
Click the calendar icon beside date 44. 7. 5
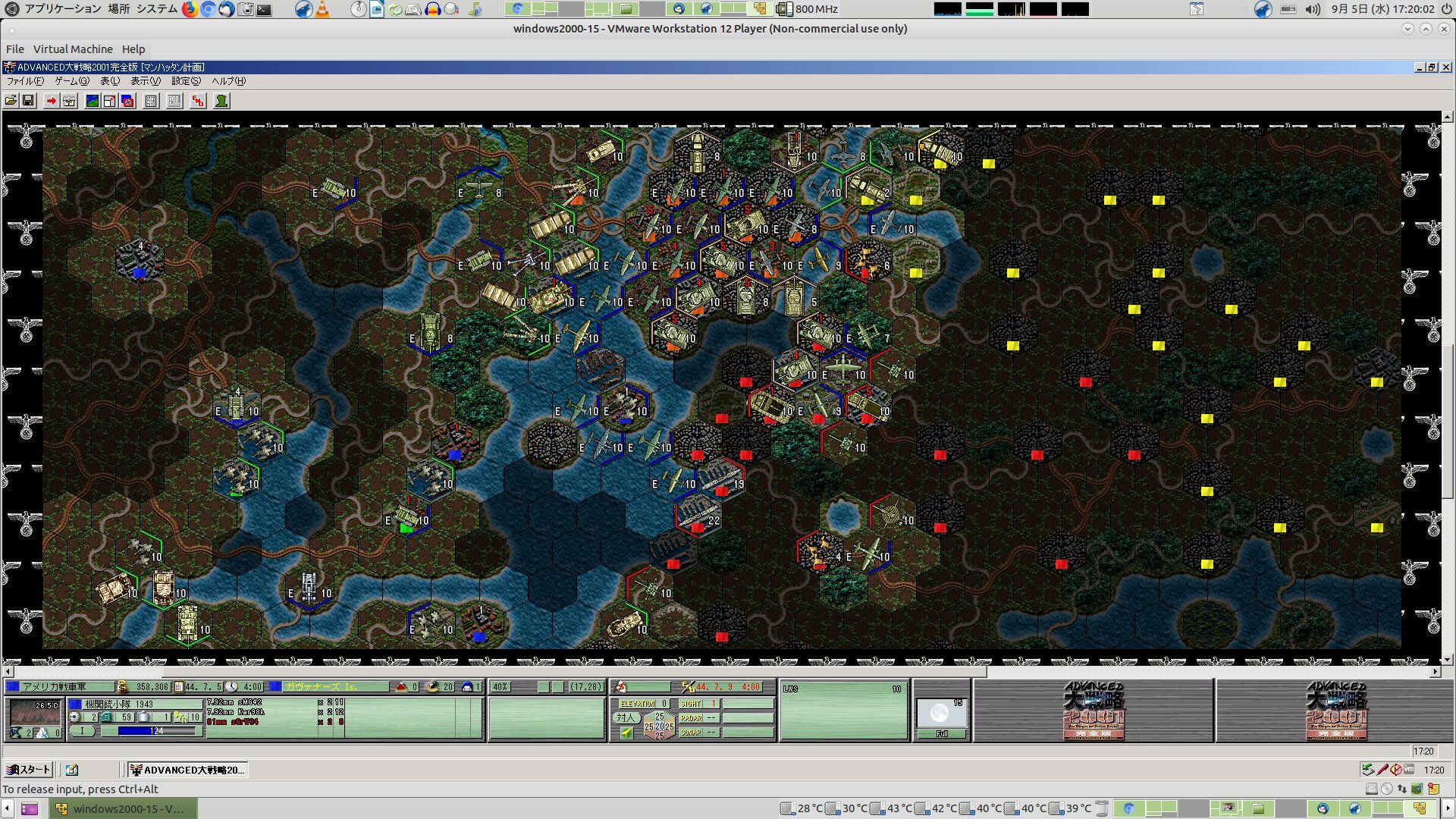click(179, 687)
